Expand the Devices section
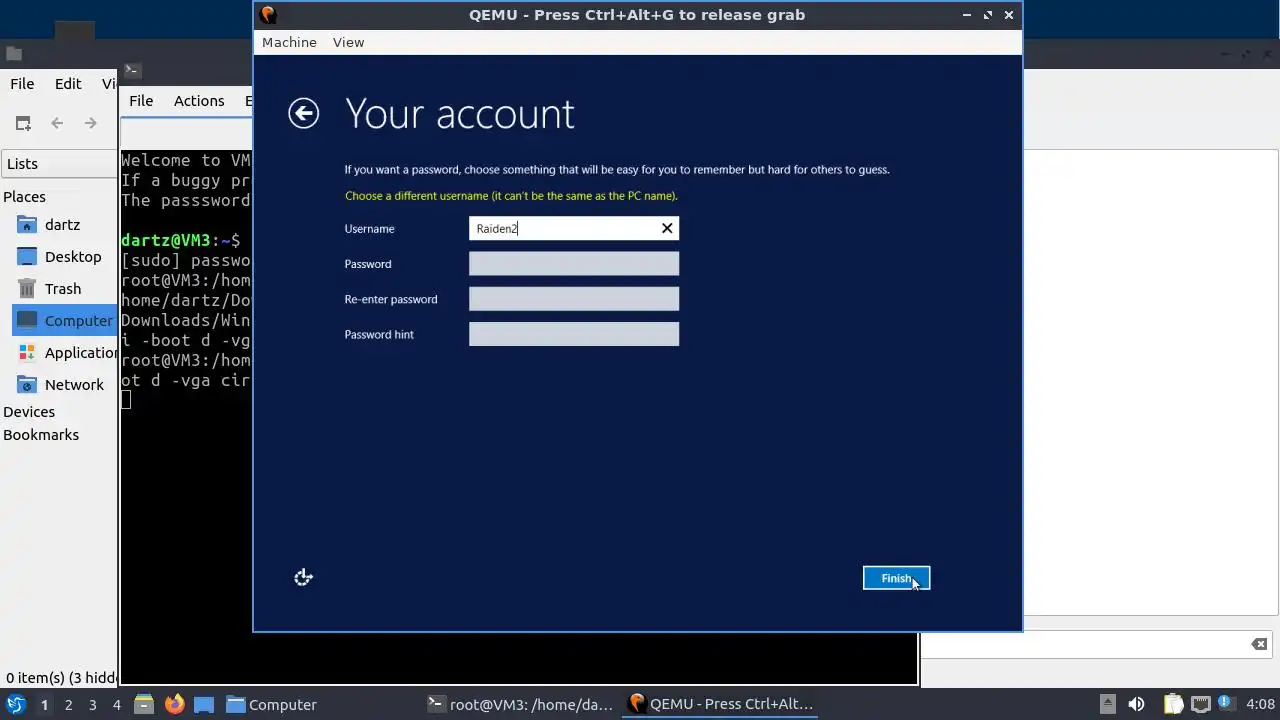This screenshot has height=720, width=1280. (x=29, y=412)
